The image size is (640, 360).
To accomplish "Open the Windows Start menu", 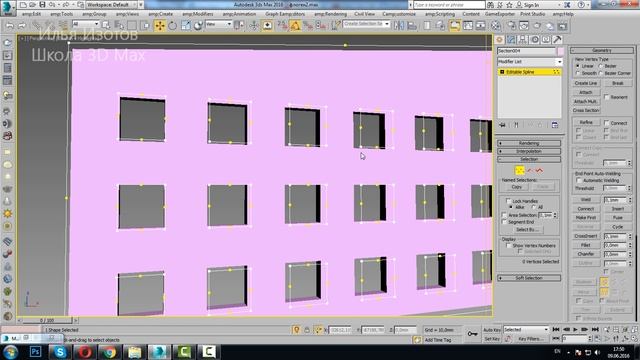I will tap(10, 352).
